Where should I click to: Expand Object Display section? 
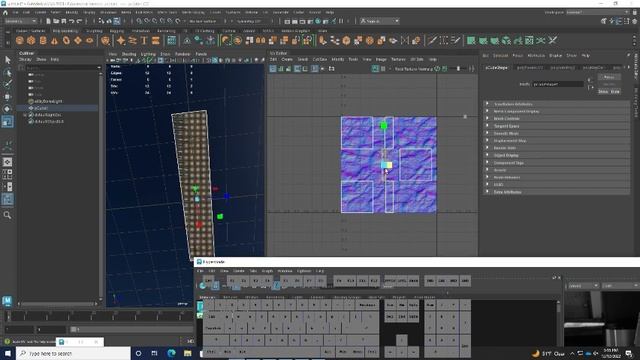(x=556, y=156)
